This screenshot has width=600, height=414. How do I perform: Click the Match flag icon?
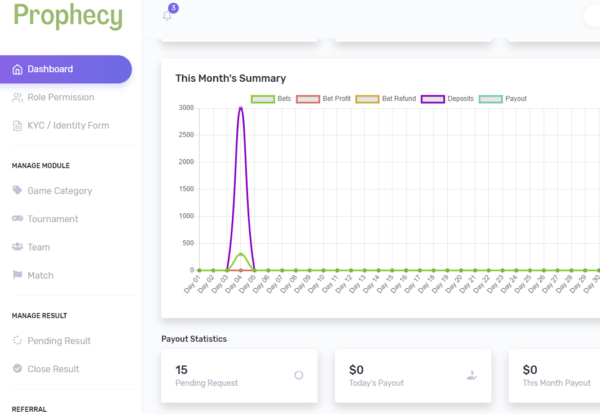pos(17,274)
